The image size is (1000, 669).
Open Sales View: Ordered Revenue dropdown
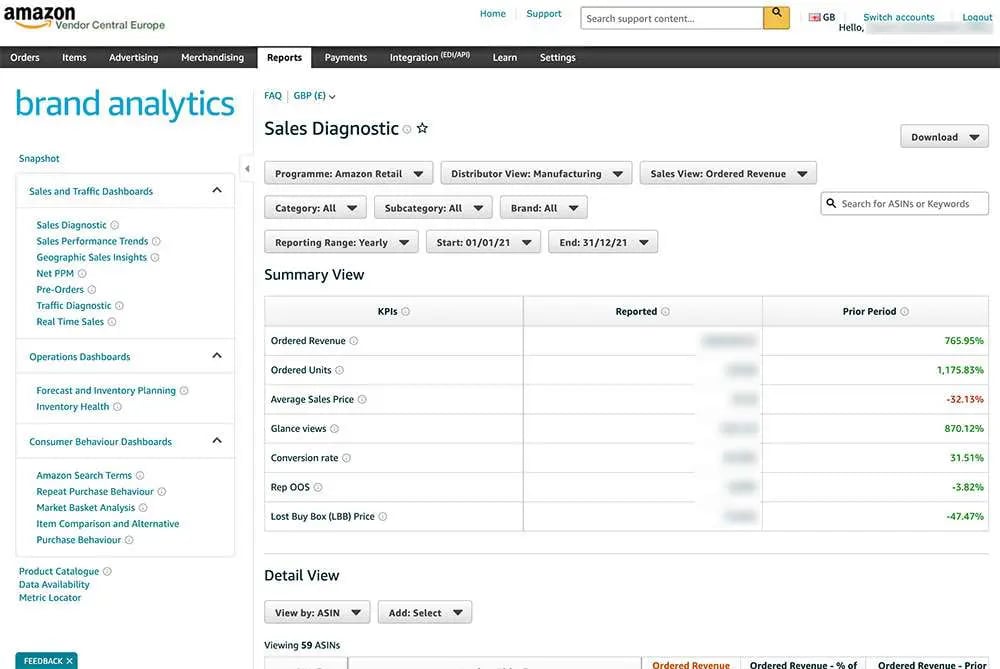[728, 173]
